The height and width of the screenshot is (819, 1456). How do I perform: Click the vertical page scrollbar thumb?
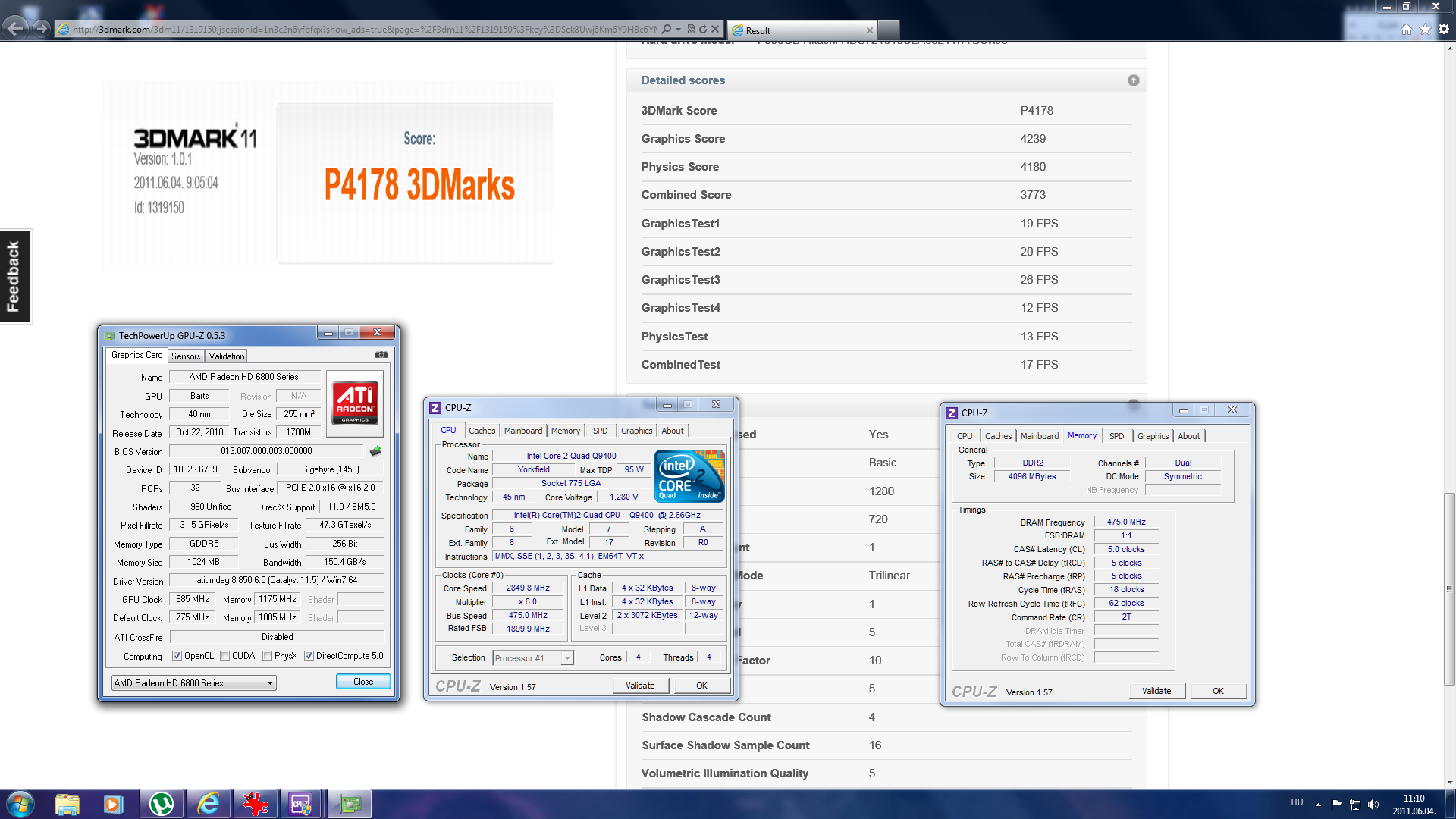tap(1449, 588)
